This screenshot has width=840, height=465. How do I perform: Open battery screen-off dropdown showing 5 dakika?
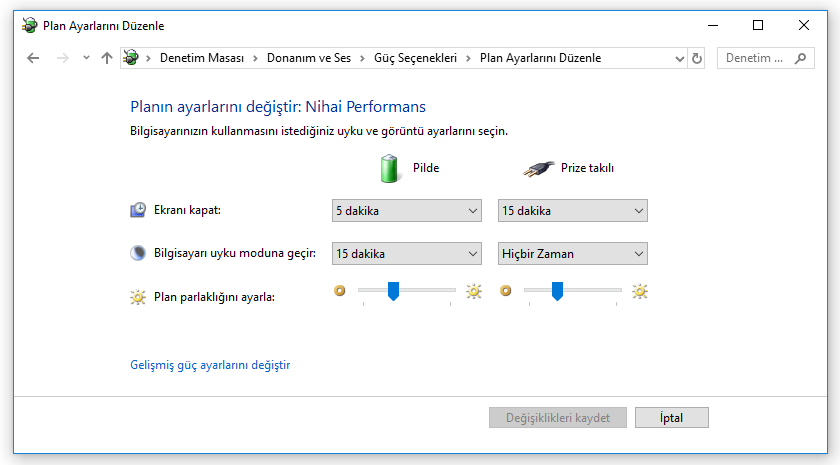point(407,210)
